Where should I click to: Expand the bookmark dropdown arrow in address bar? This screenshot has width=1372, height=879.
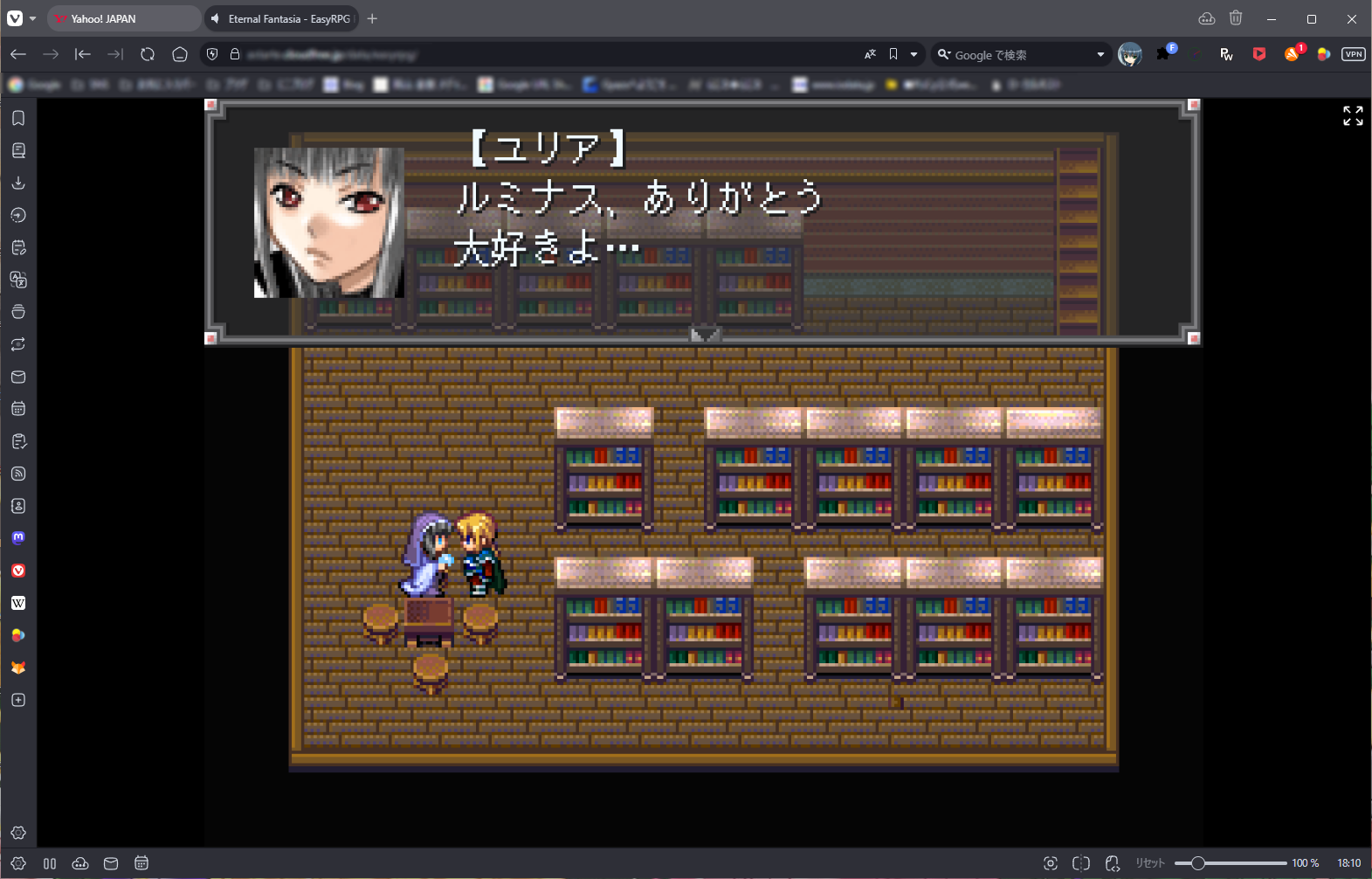coord(914,54)
